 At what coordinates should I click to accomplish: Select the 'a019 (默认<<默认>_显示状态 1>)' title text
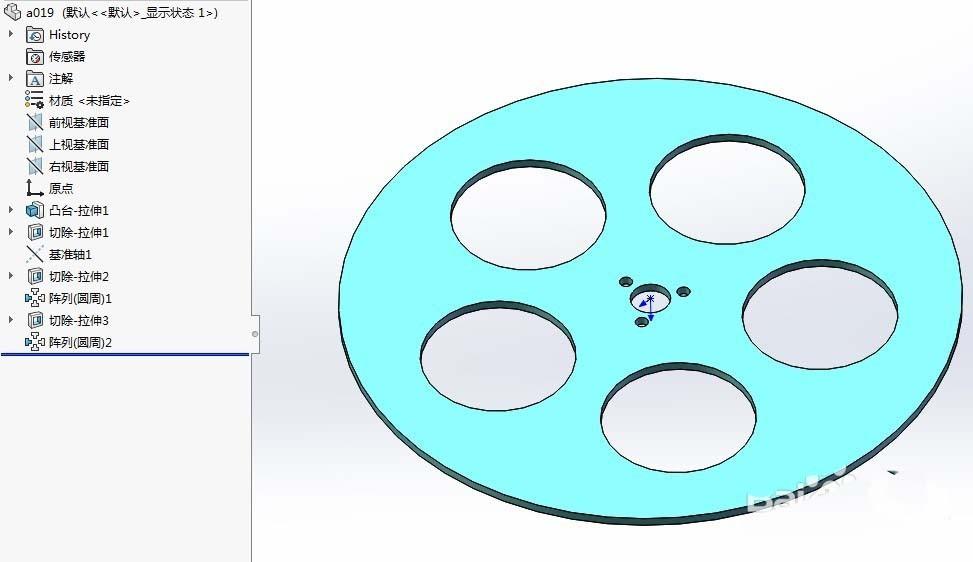(122, 12)
